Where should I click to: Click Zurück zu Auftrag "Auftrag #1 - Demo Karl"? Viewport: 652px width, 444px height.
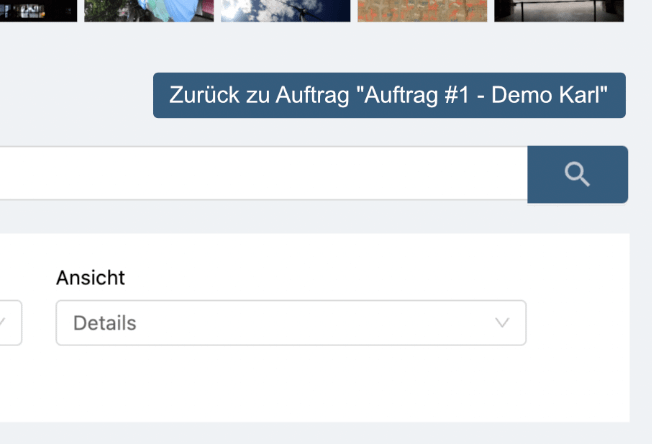click(389, 95)
